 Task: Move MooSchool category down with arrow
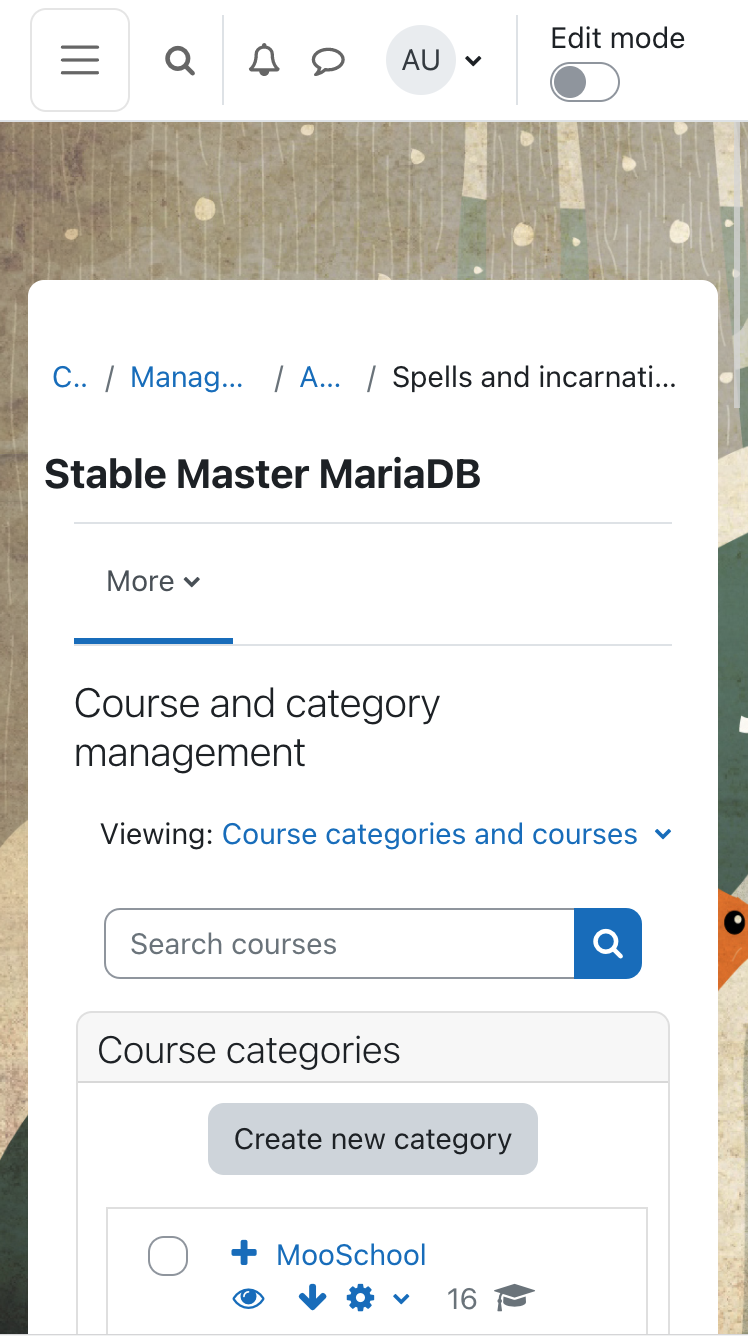pyautogui.click(x=312, y=1298)
